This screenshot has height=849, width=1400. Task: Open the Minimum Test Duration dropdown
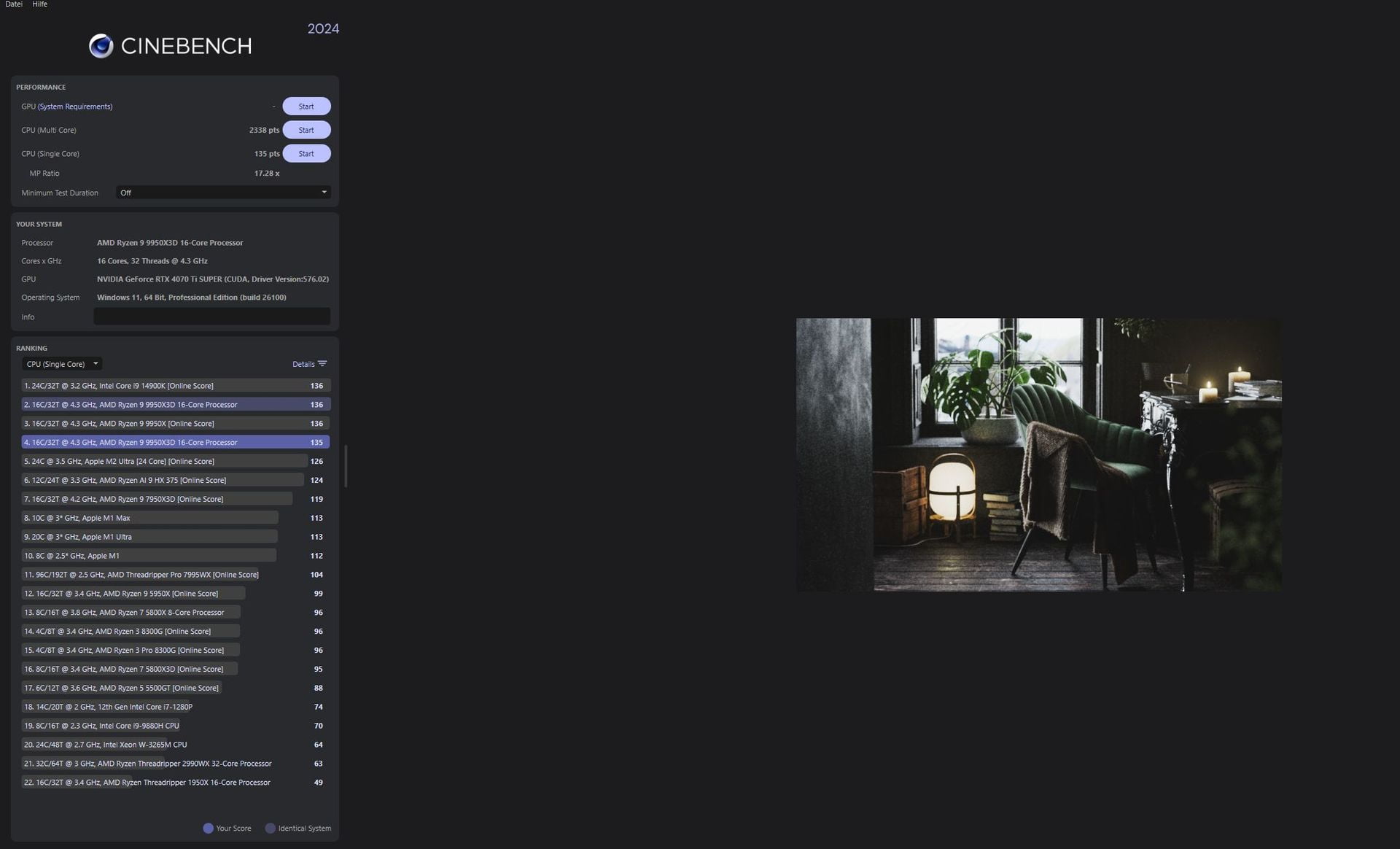[x=223, y=193]
